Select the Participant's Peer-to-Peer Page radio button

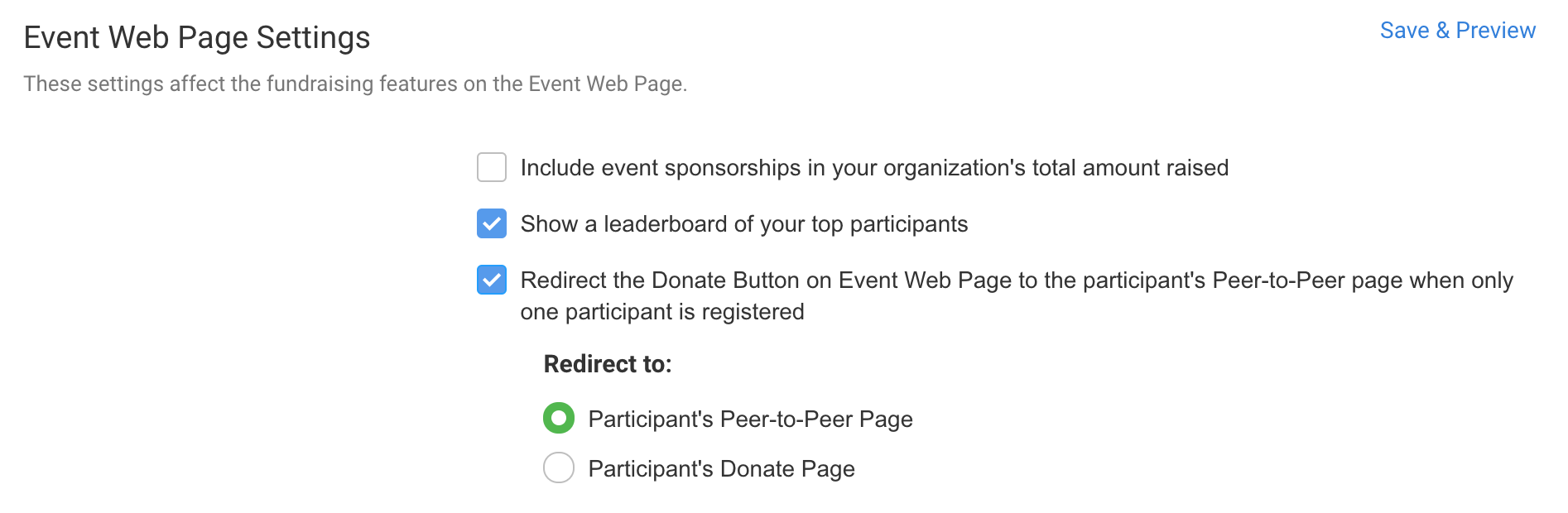(559, 419)
